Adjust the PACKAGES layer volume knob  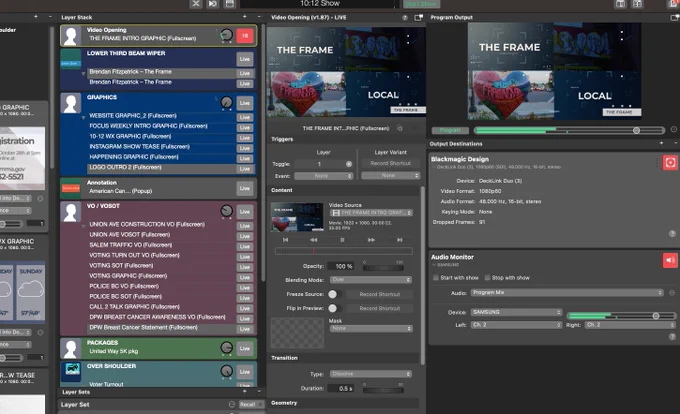226,348
